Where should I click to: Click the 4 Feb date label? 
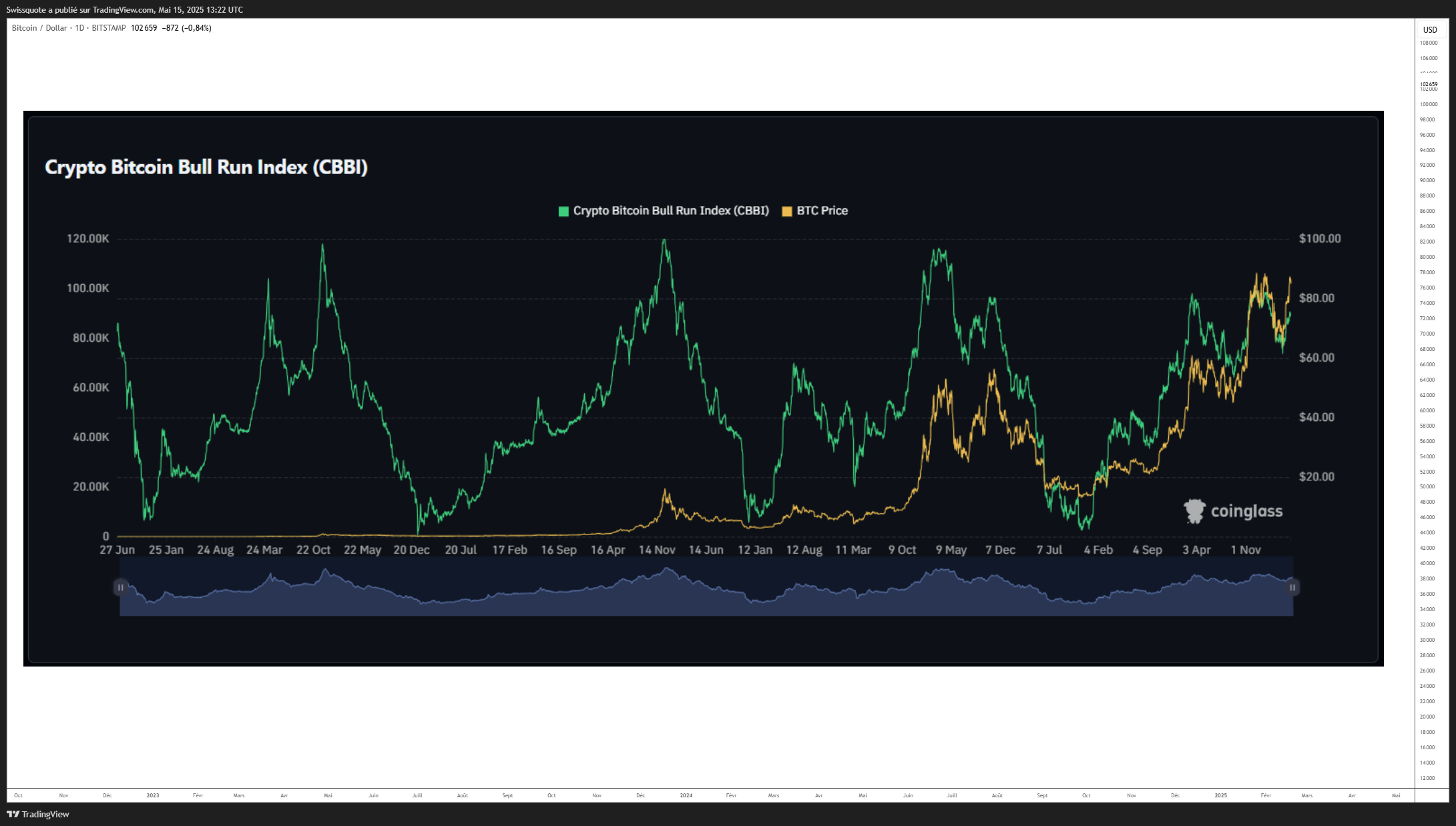click(1098, 550)
